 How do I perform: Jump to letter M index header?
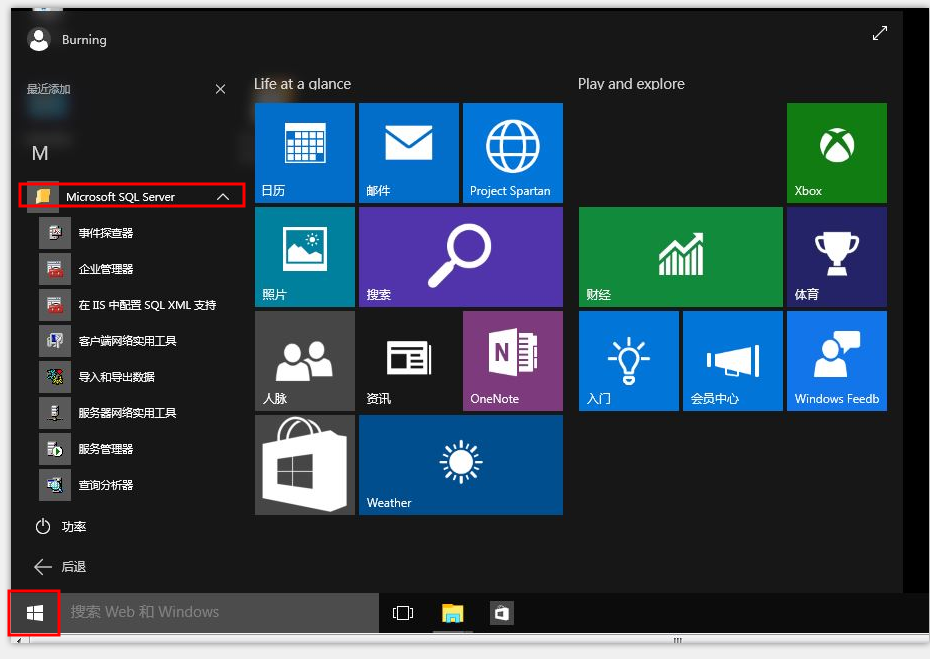click(x=40, y=154)
